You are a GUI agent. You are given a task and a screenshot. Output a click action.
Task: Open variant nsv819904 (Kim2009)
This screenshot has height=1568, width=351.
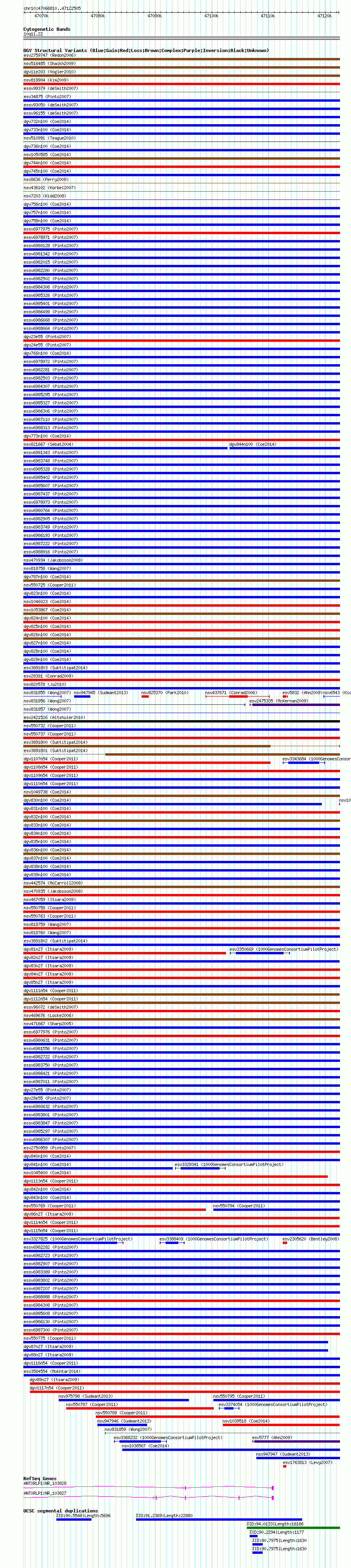[x=46, y=80]
